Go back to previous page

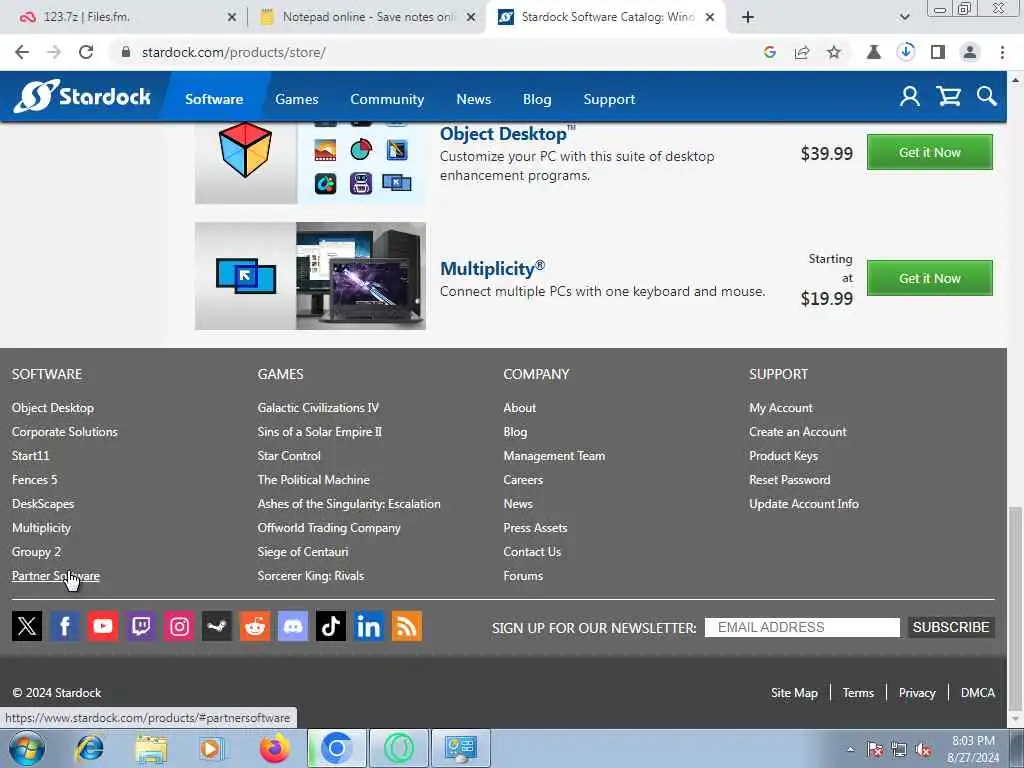tap(22, 52)
